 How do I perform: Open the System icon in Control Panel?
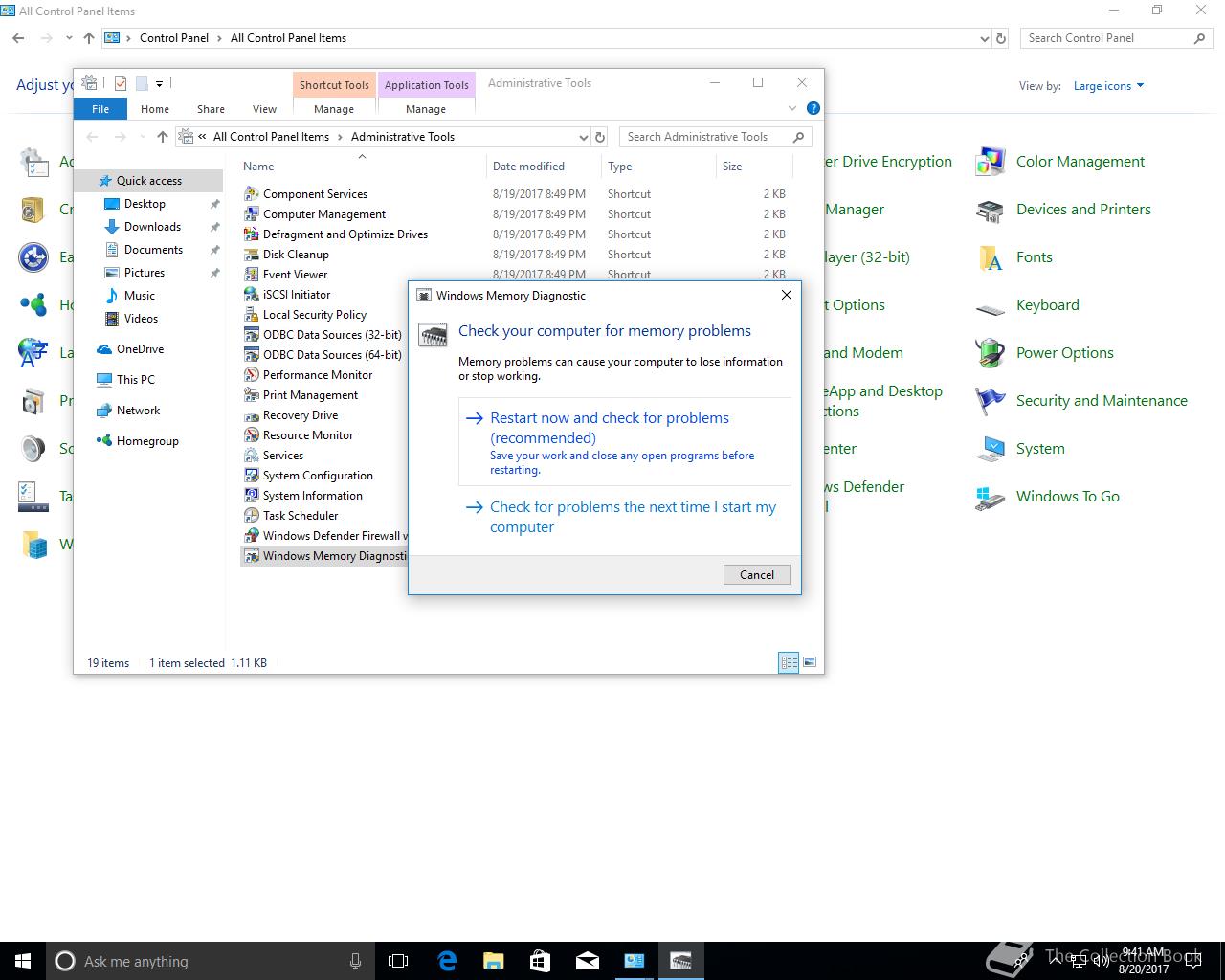(991, 449)
